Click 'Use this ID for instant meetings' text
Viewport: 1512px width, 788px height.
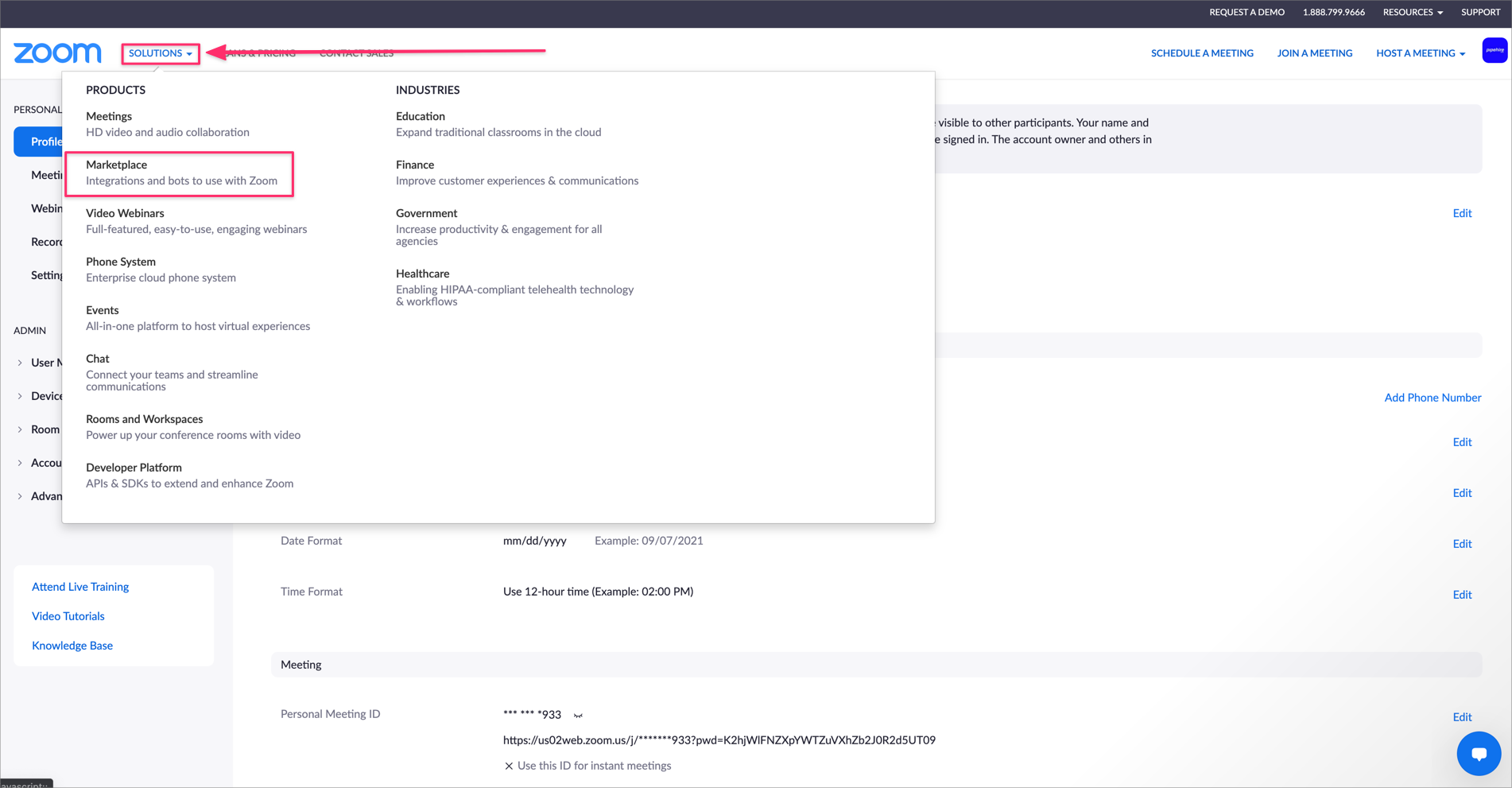(x=594, y=766)
